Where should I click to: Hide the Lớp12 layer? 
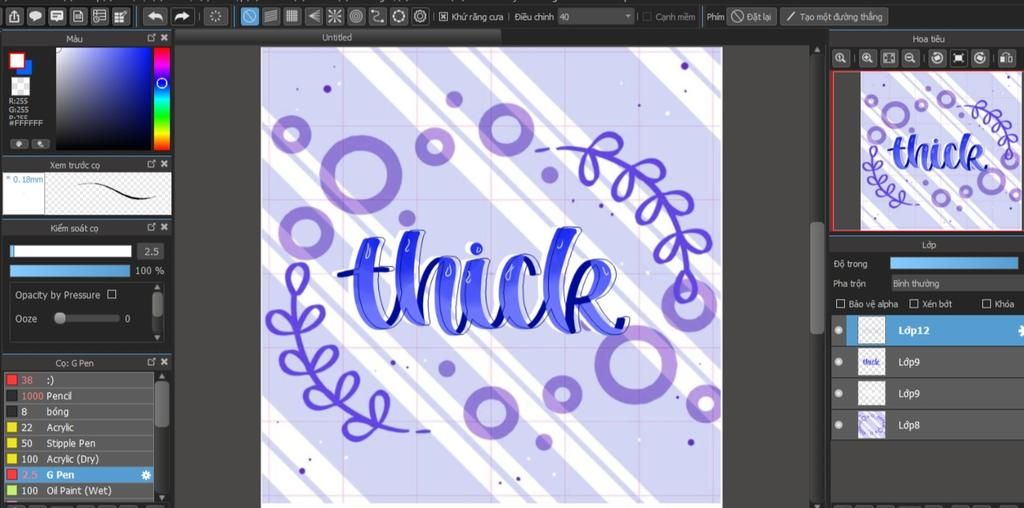(x=839, y=330)
